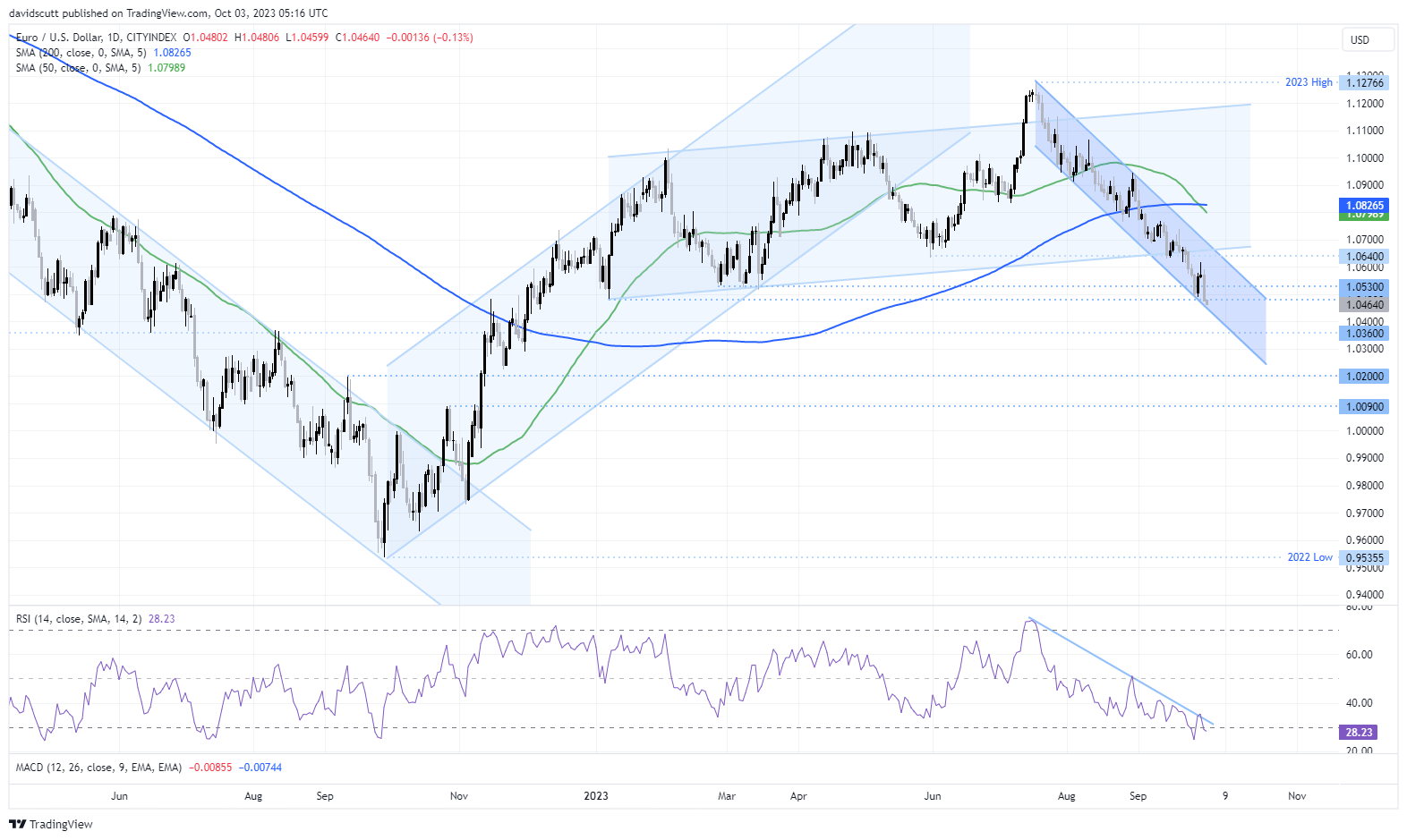
Task: Click the 2023 year label on time axis
Action: [595, 796]
